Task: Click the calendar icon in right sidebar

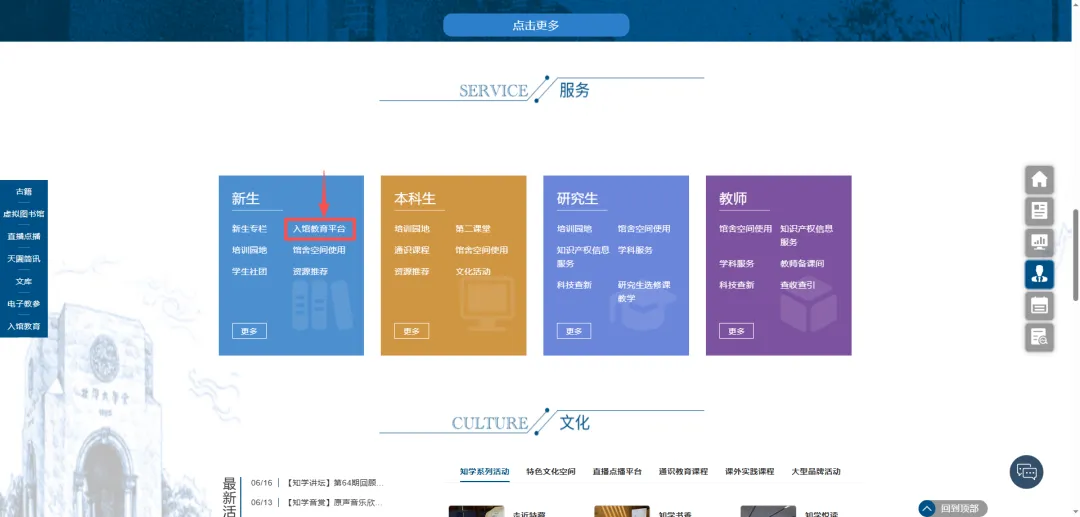Action: point(1039,305)
